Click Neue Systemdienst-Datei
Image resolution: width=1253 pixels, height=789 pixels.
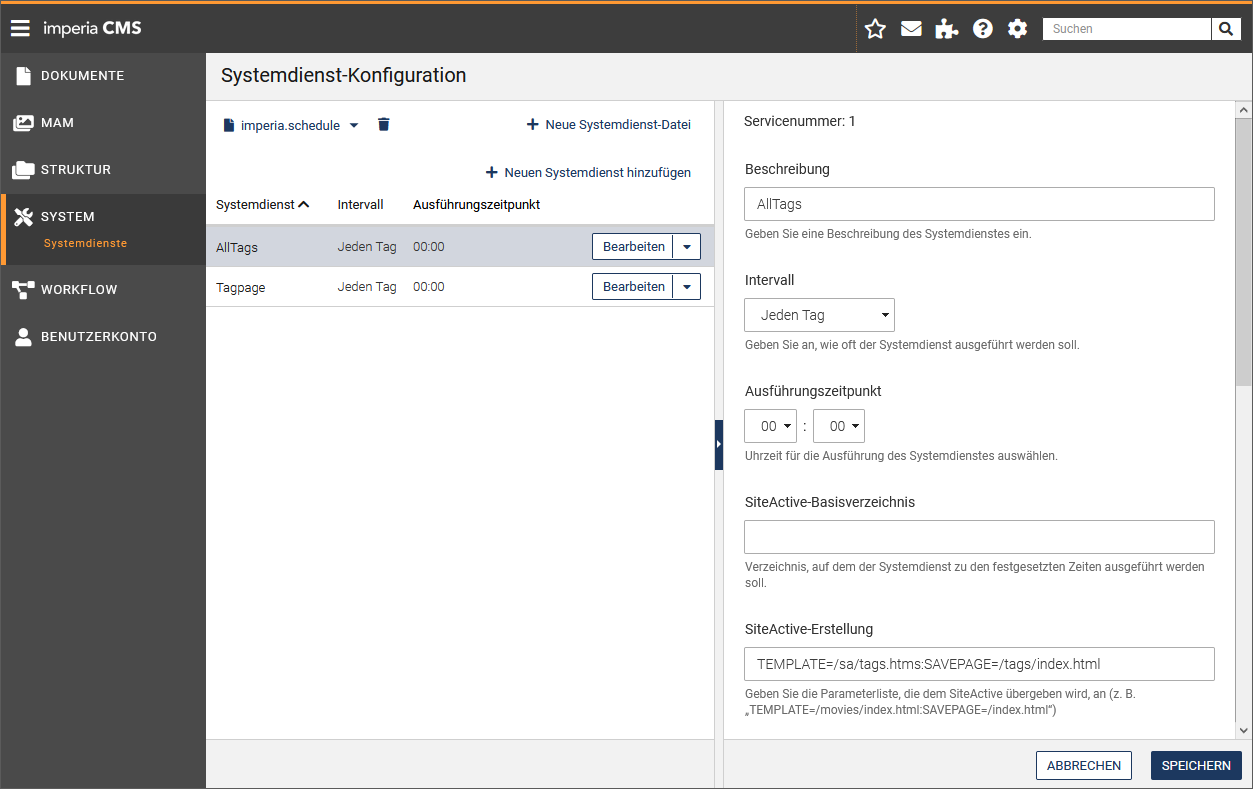coord(608,125)
